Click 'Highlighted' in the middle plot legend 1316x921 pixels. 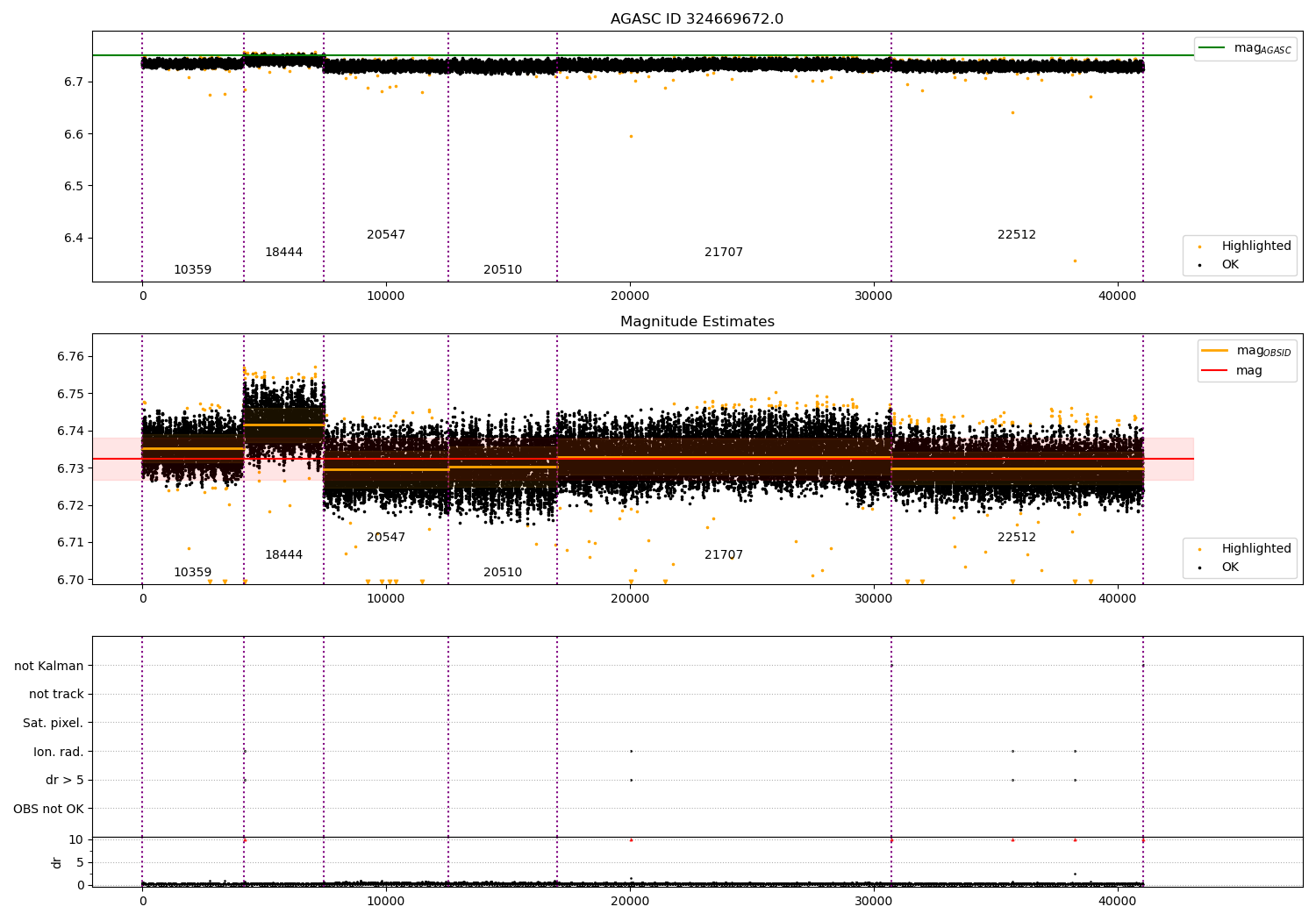tap(1256, 549)
